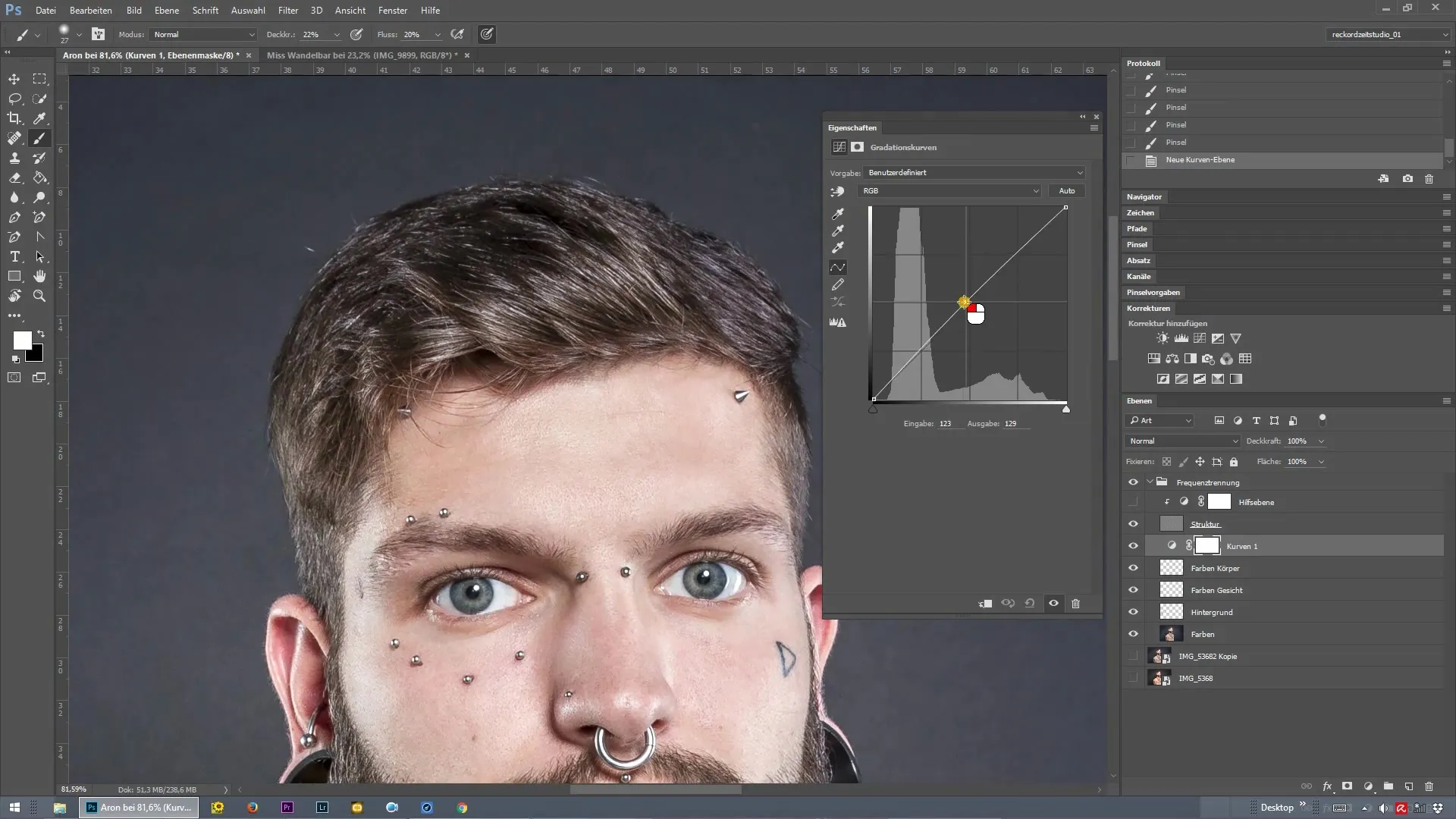
Task: Swap foreground and background colors
Action: click(x=41, y=334)
